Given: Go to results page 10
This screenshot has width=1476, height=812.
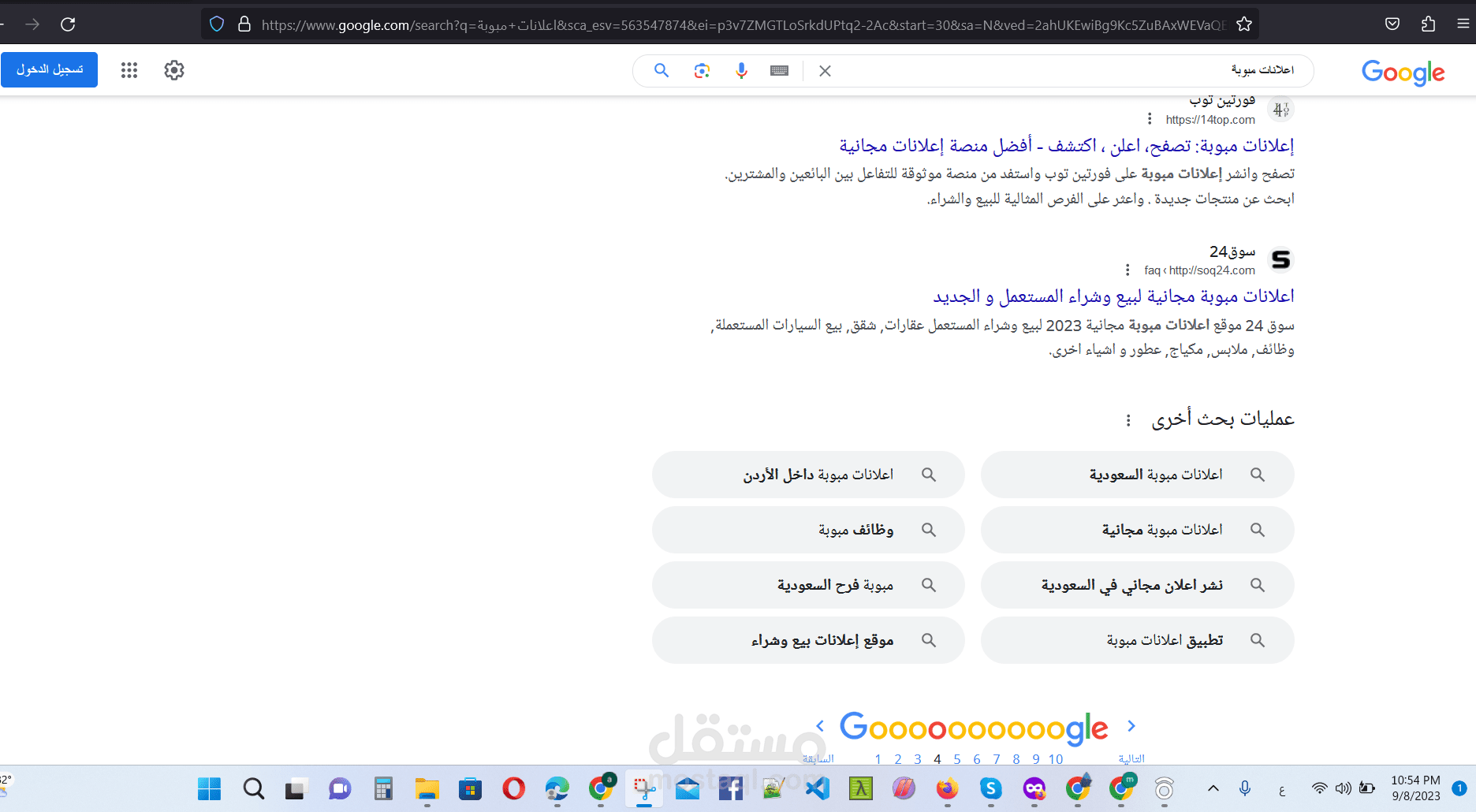Looking at the screenshot, I should click(x=1056, y=759).
